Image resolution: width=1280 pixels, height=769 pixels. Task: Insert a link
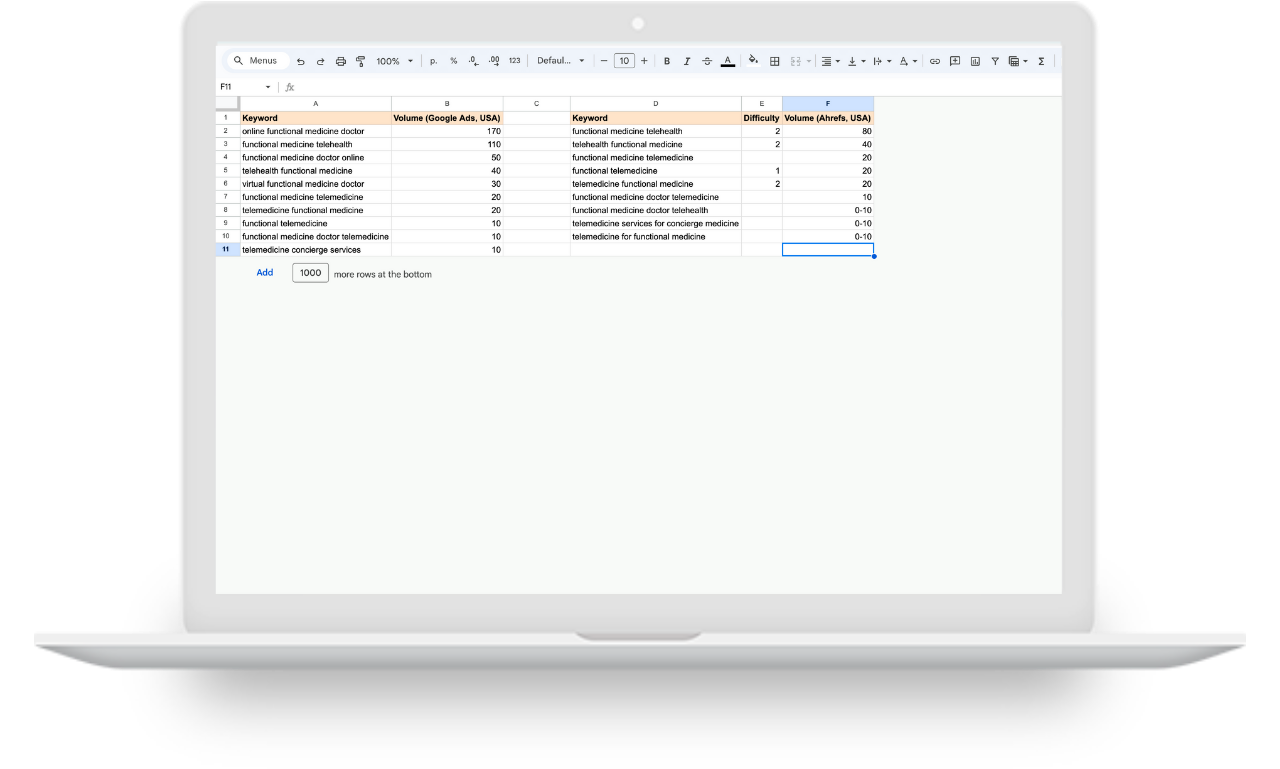click(933, 61)
